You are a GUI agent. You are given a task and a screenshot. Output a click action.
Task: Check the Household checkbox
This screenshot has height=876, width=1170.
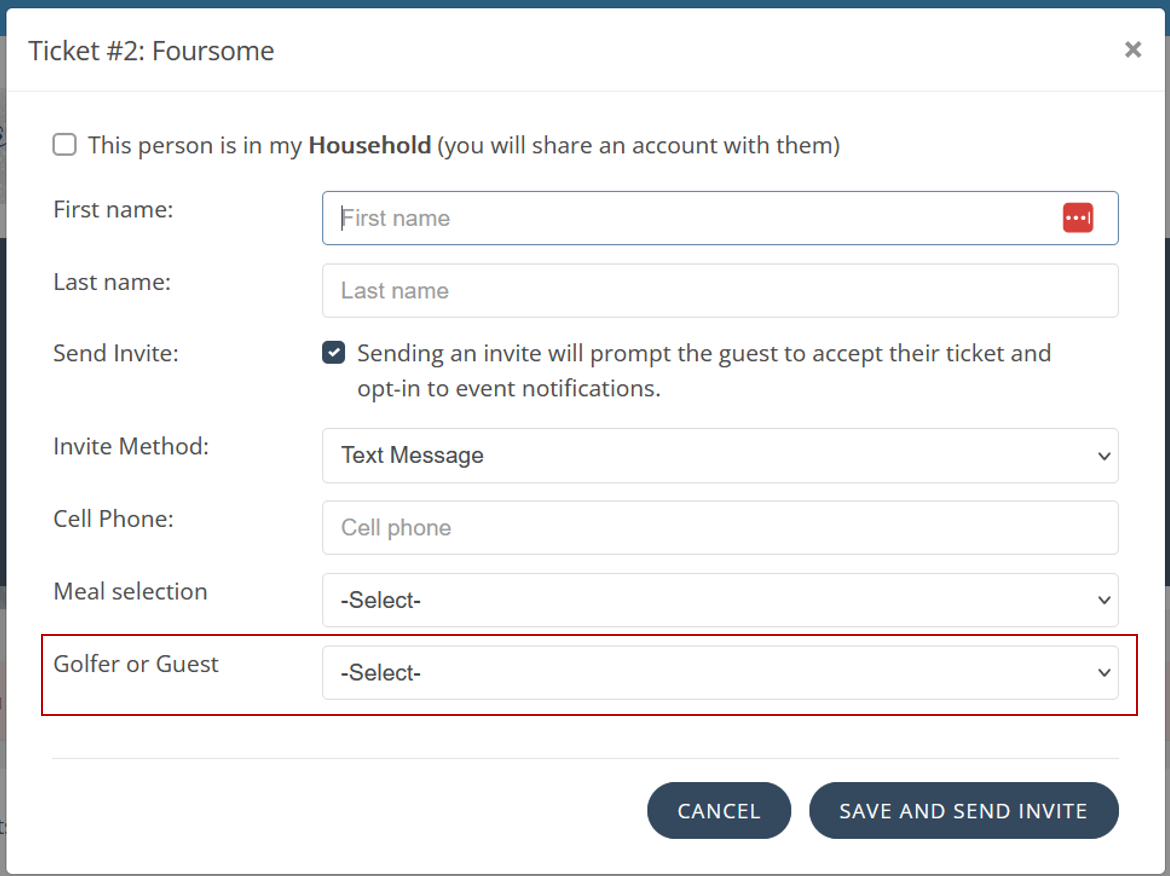point(65,145)
